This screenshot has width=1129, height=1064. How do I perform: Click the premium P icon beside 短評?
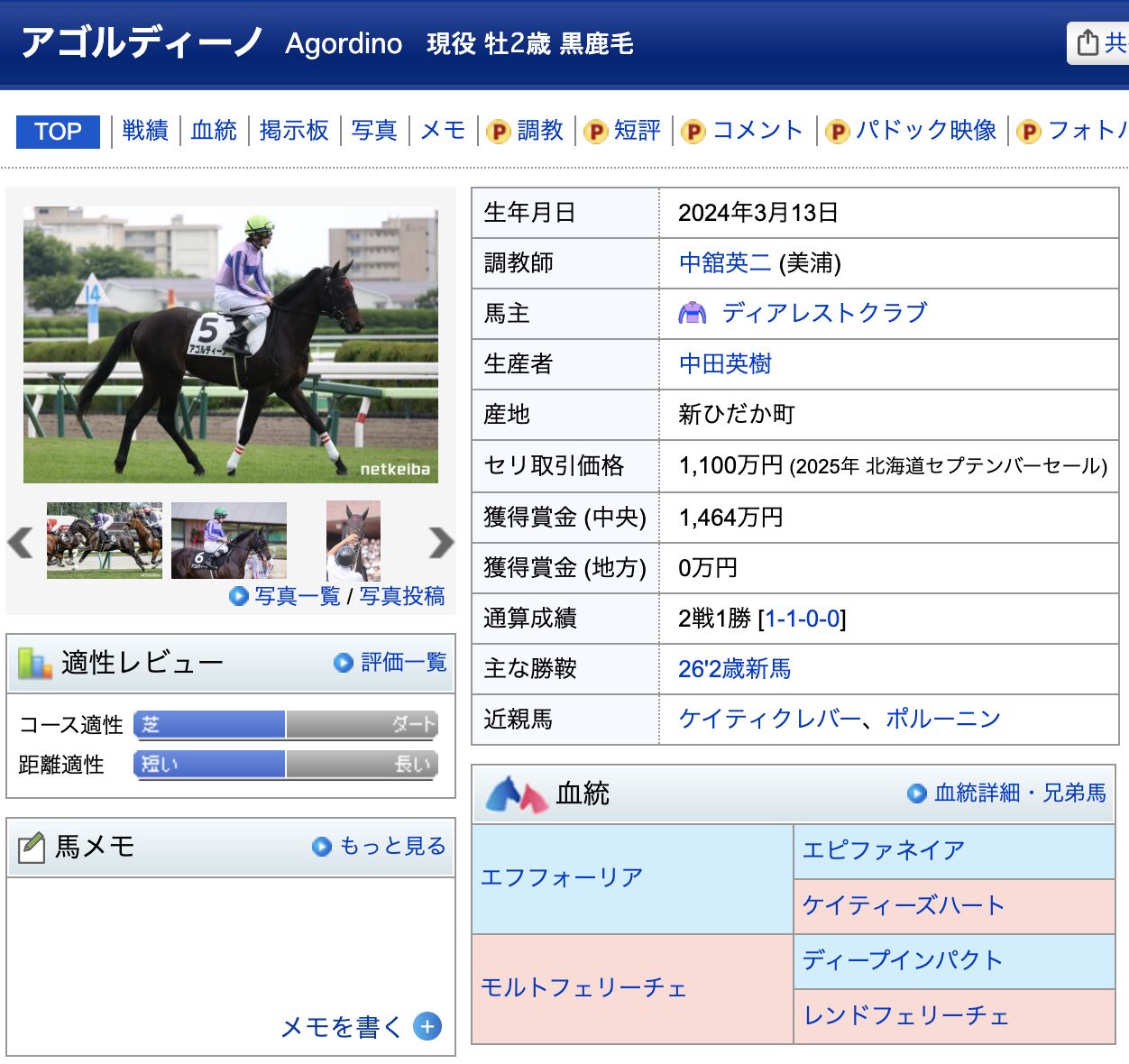click(x=595, y=133)
